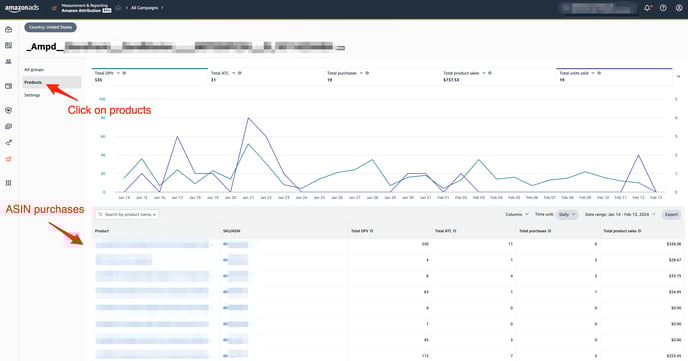The width and height of the screenshot is (688, 361).
Task: Select the Settings tab
Action: click(x=32, y=95)
